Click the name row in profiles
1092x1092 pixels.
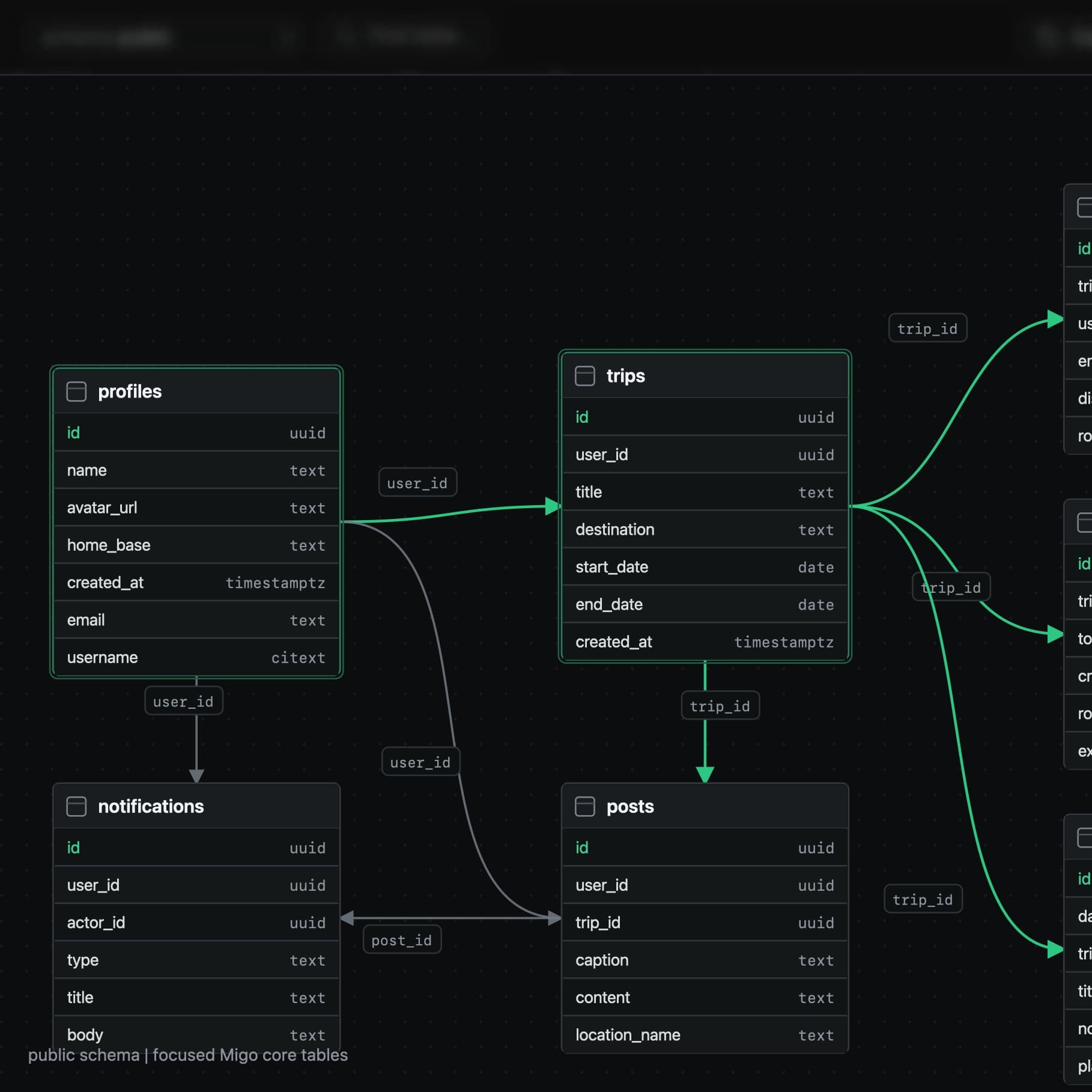pyautogui.click(x=196, y=470)
